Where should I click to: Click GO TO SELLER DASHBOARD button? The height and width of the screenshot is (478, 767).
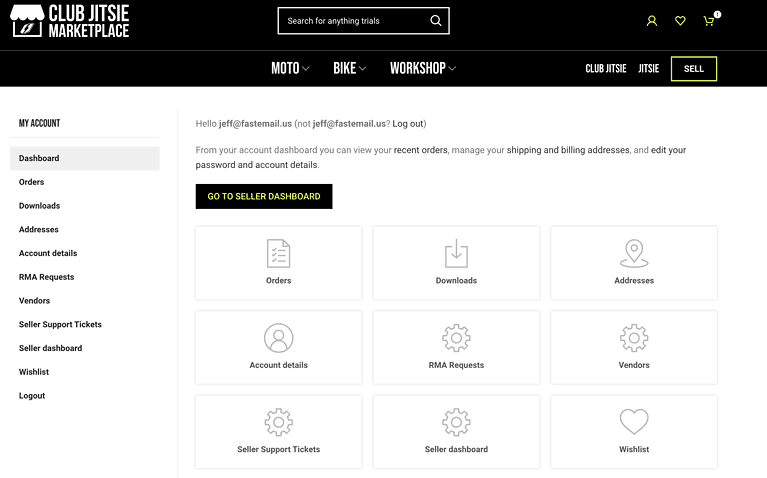coord(264,196)
